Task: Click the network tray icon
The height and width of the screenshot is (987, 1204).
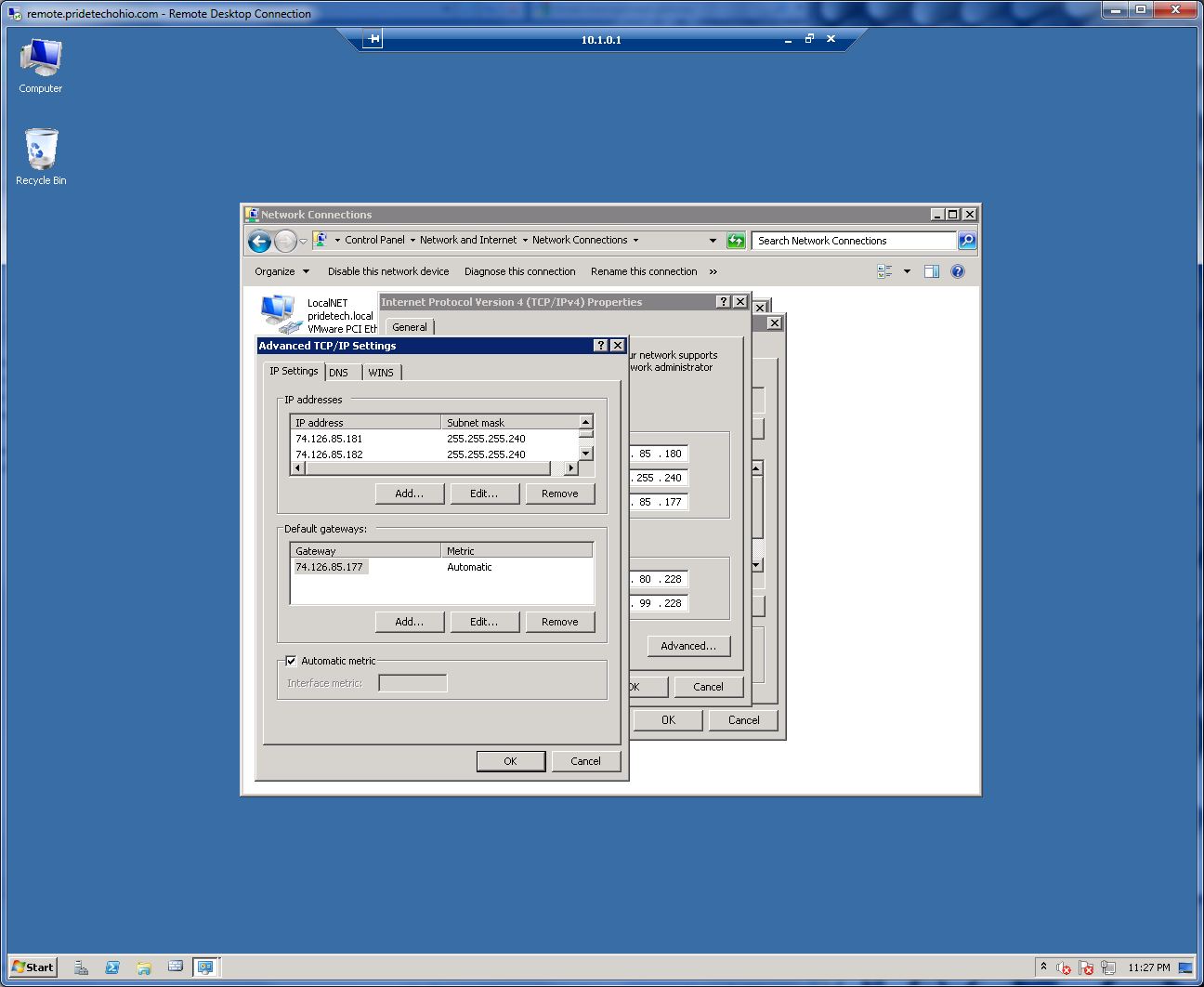Action: 1107,967
